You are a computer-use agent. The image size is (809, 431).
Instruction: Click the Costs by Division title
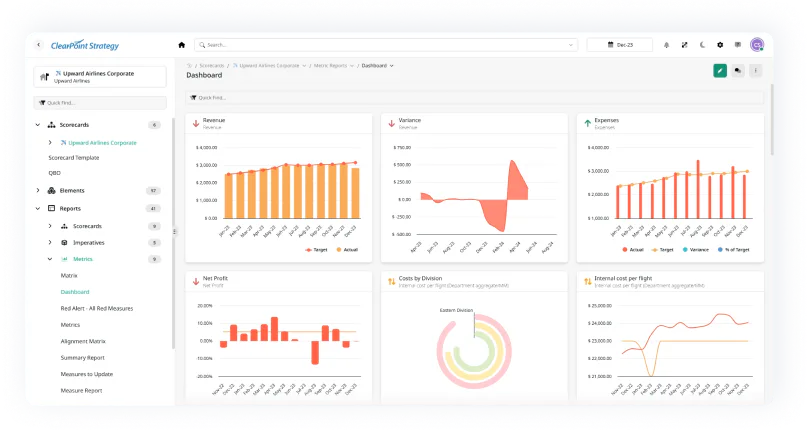point(420,278)
